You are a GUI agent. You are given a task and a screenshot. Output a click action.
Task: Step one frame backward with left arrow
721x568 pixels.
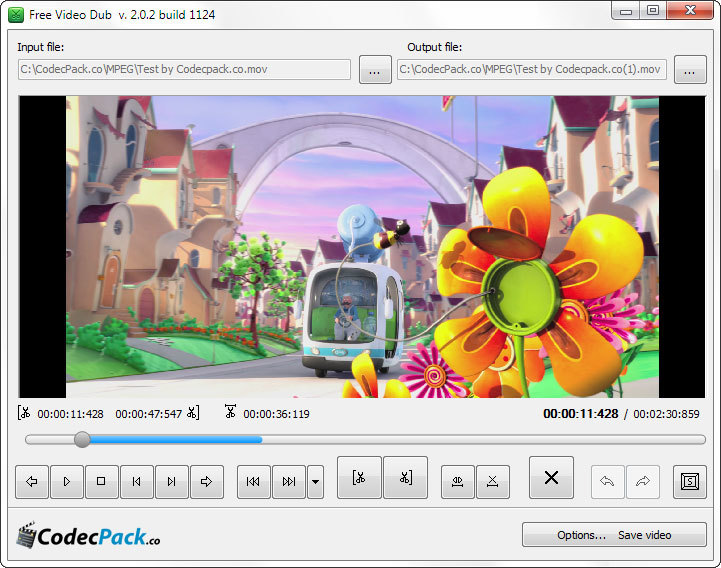tap(32, 482)
